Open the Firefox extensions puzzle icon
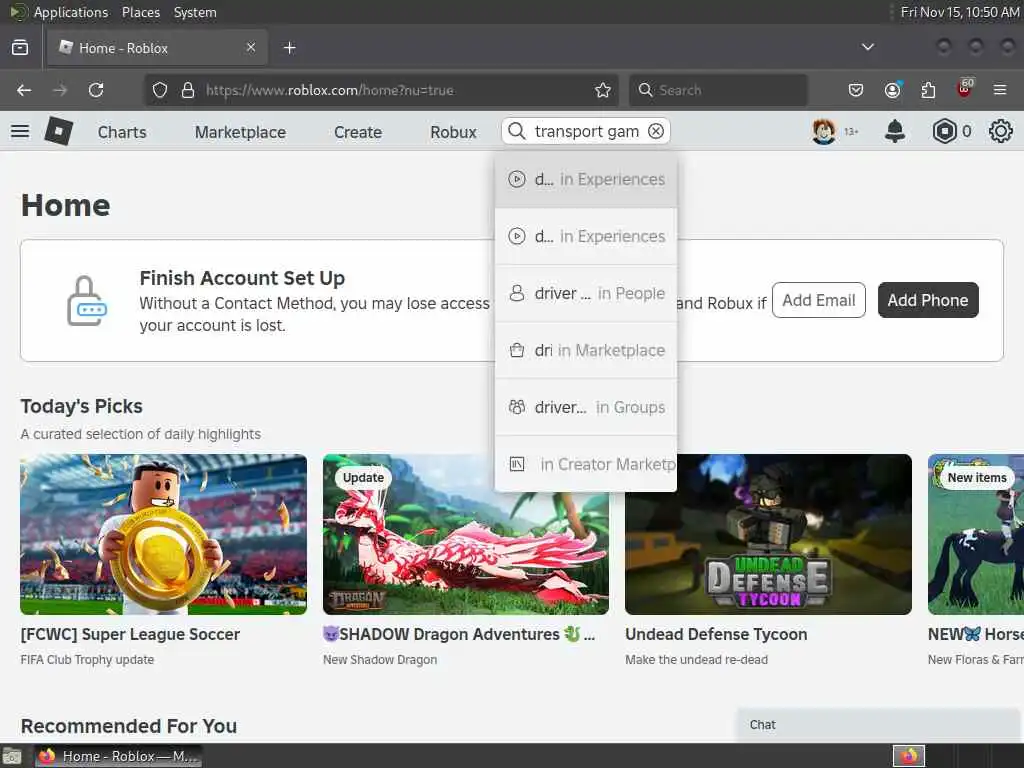The width and height of the screenshot is (1024, 768). point(928,90)
